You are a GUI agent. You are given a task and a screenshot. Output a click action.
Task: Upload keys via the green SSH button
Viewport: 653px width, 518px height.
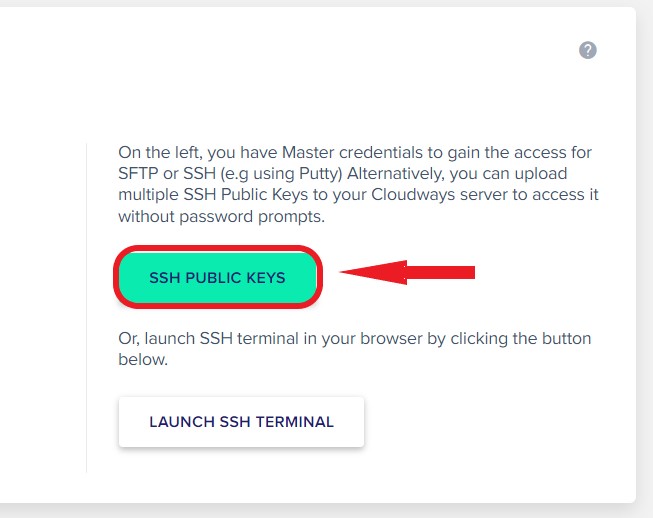[x=218, y=277]
